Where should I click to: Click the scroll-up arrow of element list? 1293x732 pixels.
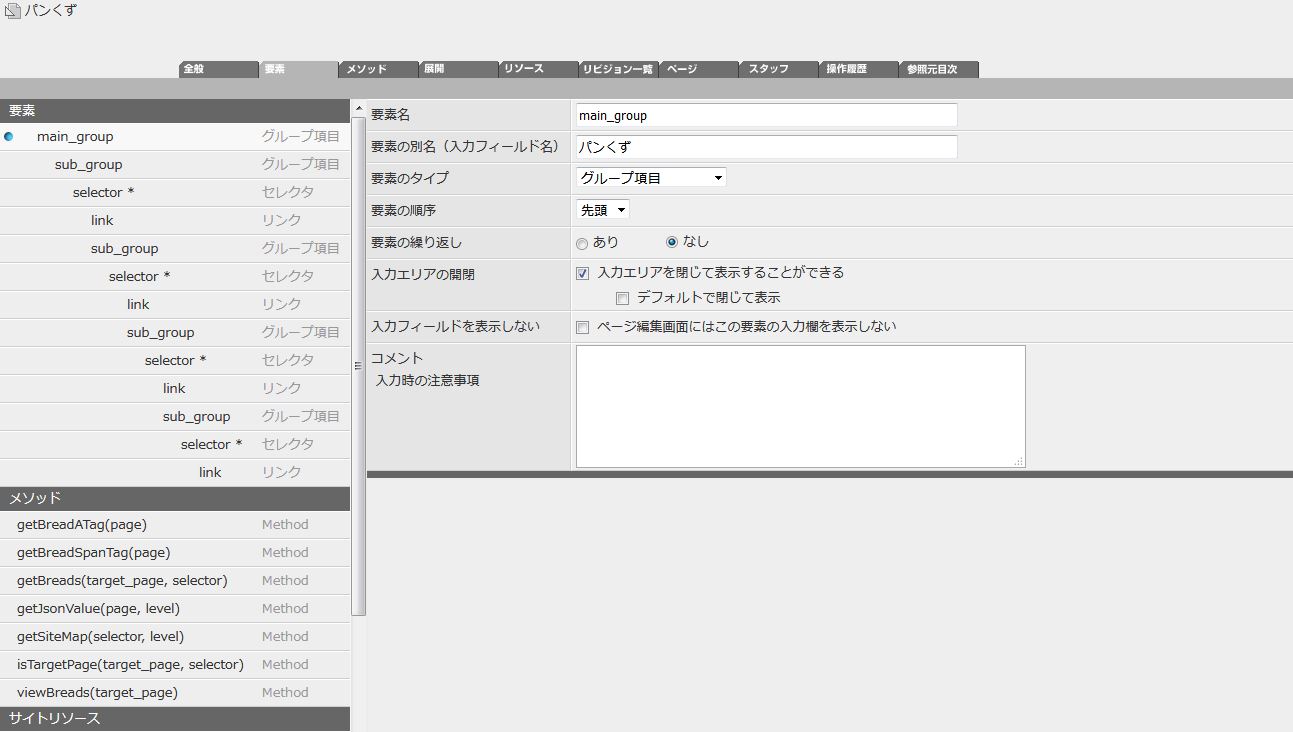tap(359, 108)
